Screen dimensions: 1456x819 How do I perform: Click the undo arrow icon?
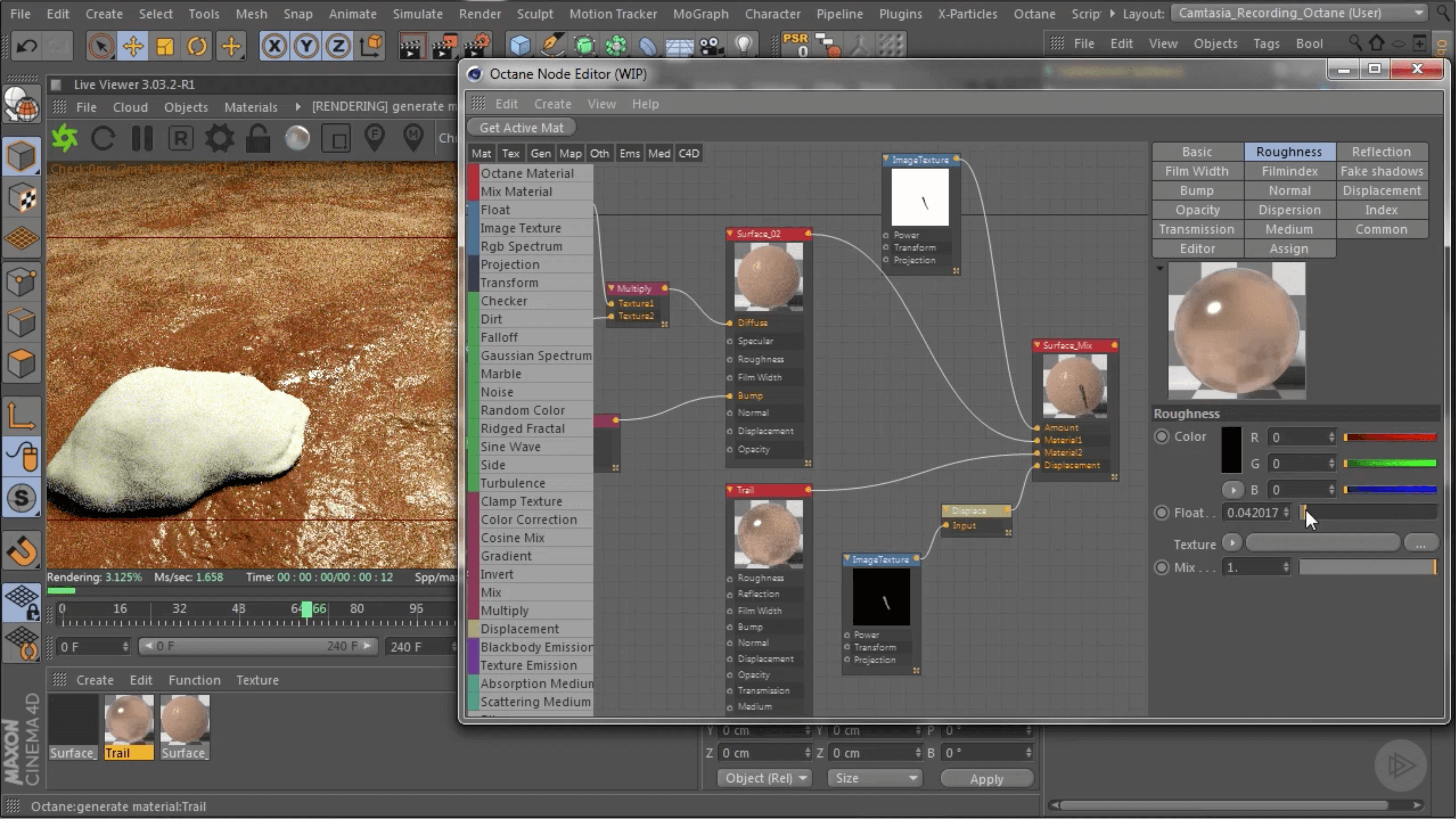click(27, 46)
